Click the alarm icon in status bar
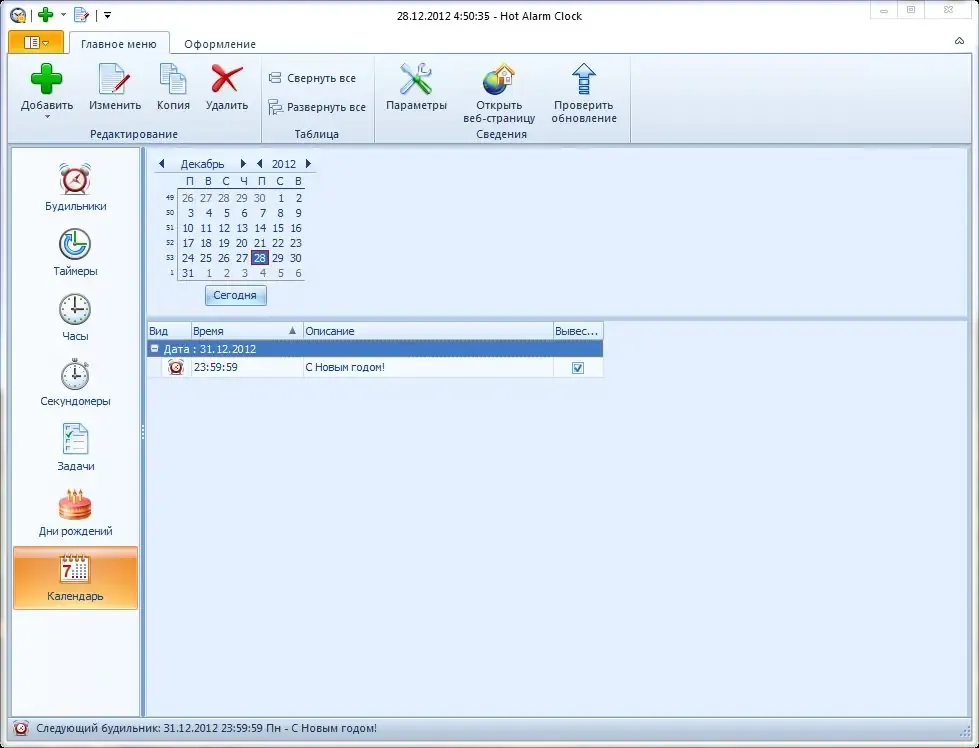The image size is (979, 748). click(21, 728)
